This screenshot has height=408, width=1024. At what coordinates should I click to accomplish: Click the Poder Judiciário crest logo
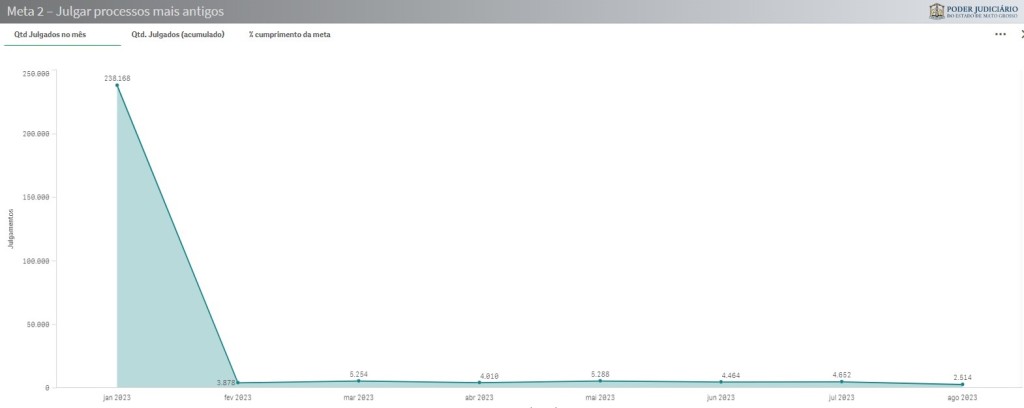point(936,11)
